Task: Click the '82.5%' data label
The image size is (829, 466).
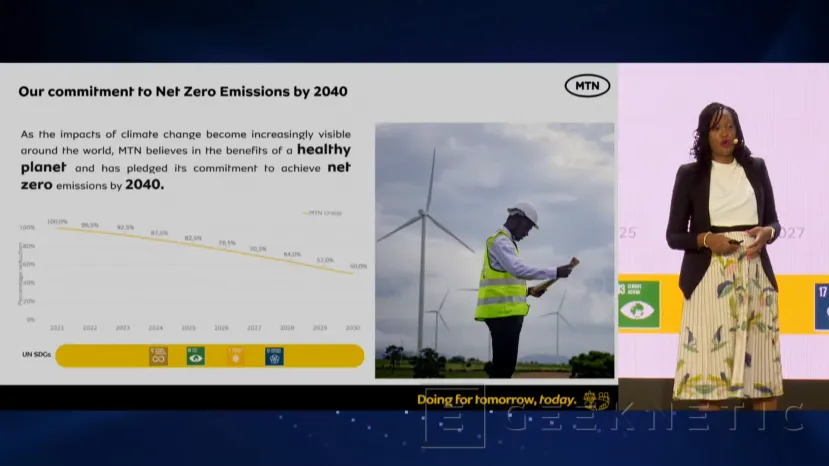Action: [193, 238]
